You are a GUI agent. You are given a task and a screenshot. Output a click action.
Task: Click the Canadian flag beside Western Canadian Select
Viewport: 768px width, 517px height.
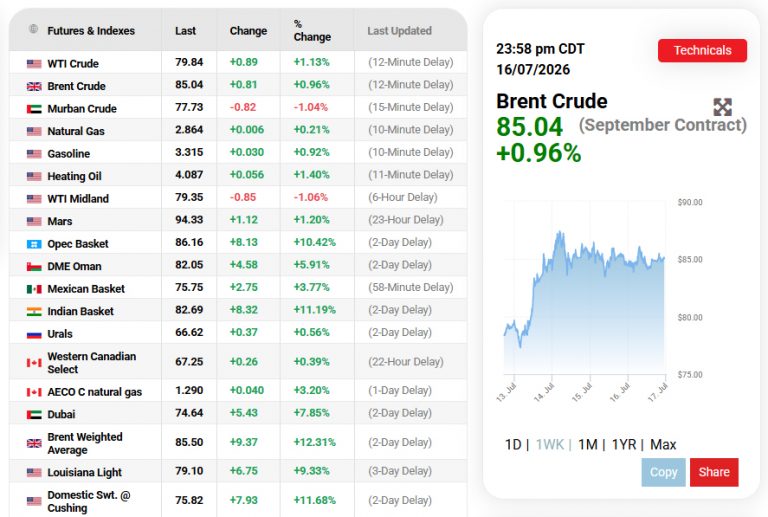34,362
